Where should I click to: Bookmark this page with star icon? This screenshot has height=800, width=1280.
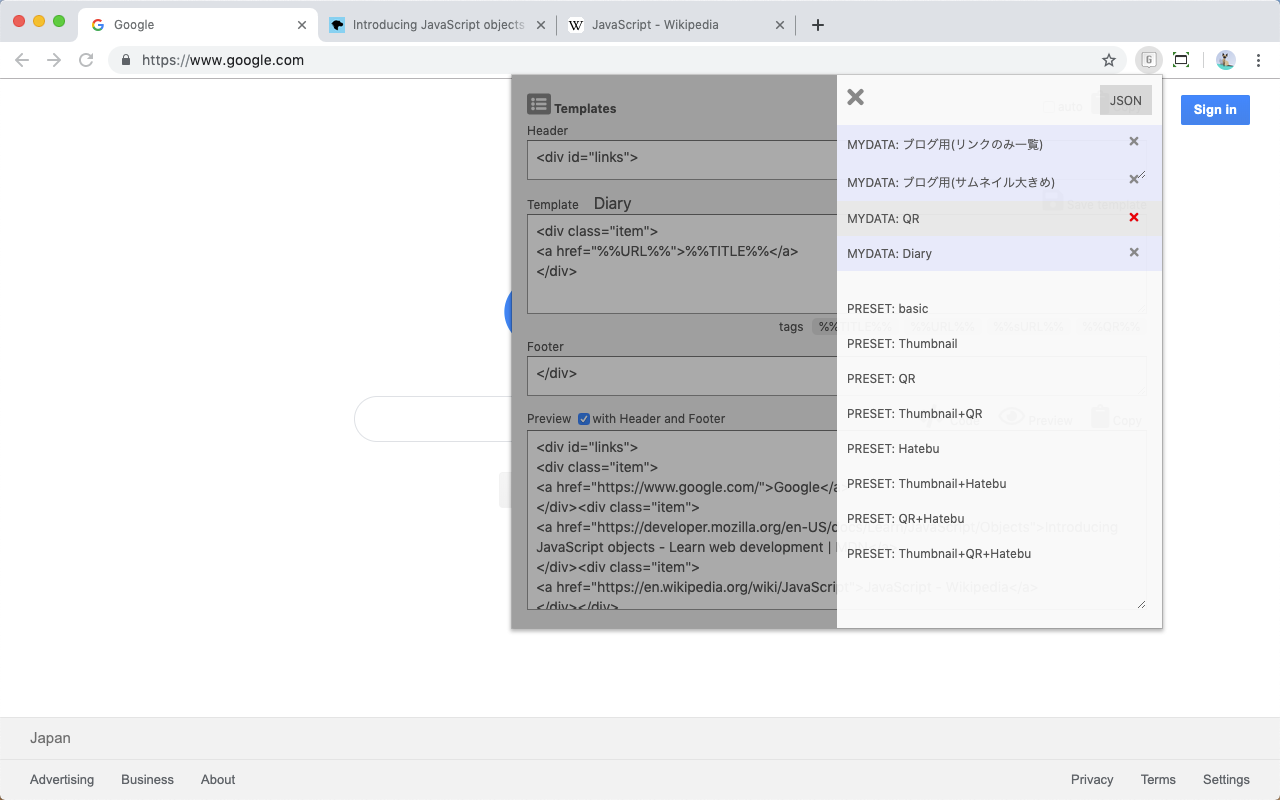[1109, 60]
